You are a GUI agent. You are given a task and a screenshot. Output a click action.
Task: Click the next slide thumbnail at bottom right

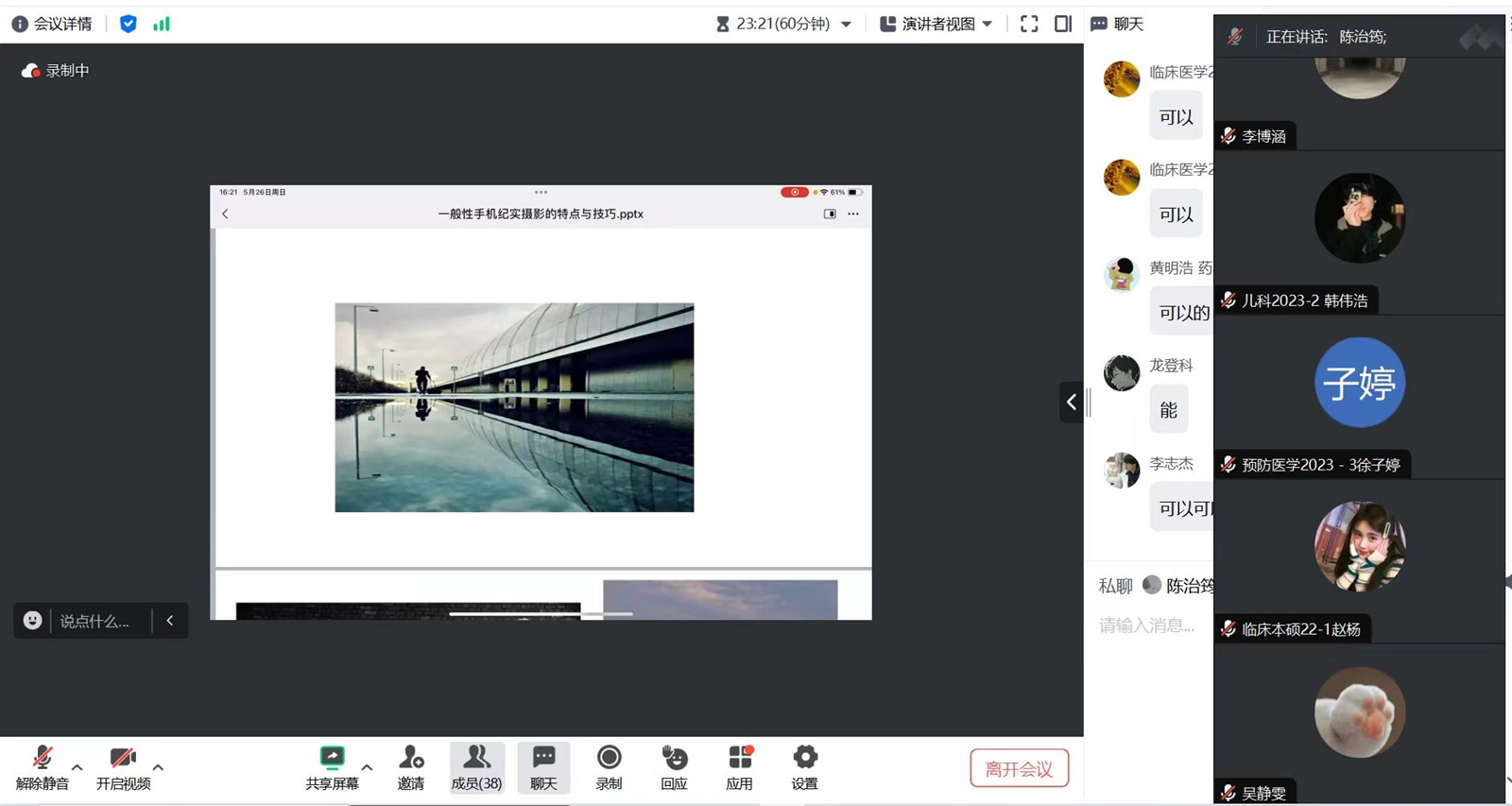tap(720, 600)
